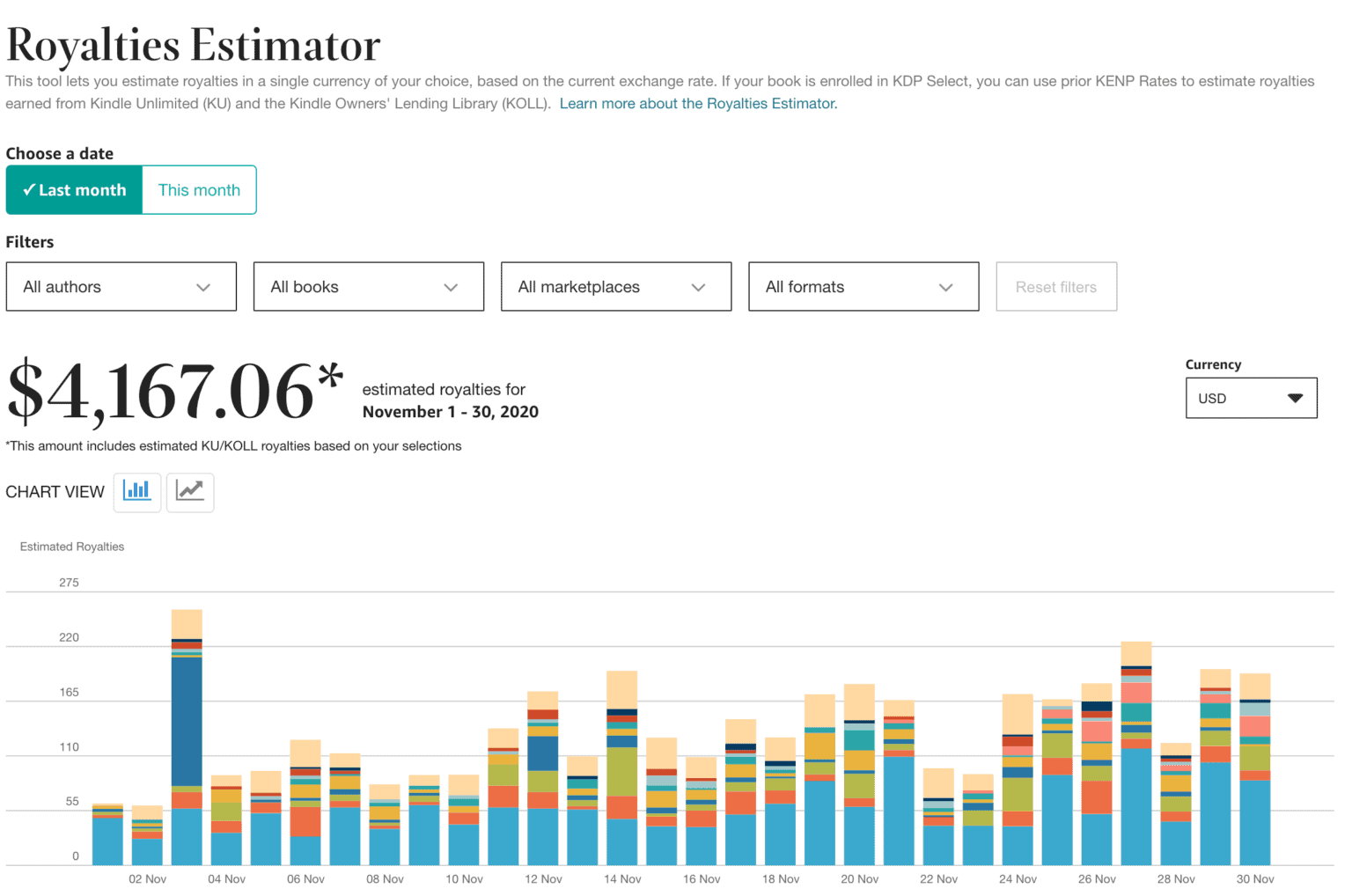Click the 27 Nov bar's light blue segment
This screenshot has width=1352, height=896.
1136,805
